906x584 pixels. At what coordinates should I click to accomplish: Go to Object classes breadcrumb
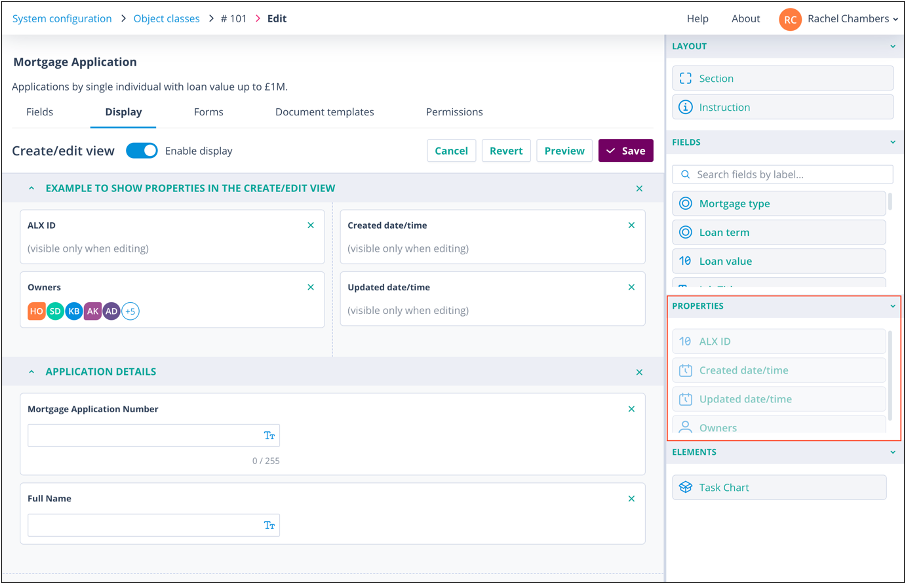click(x=166, y=18)
